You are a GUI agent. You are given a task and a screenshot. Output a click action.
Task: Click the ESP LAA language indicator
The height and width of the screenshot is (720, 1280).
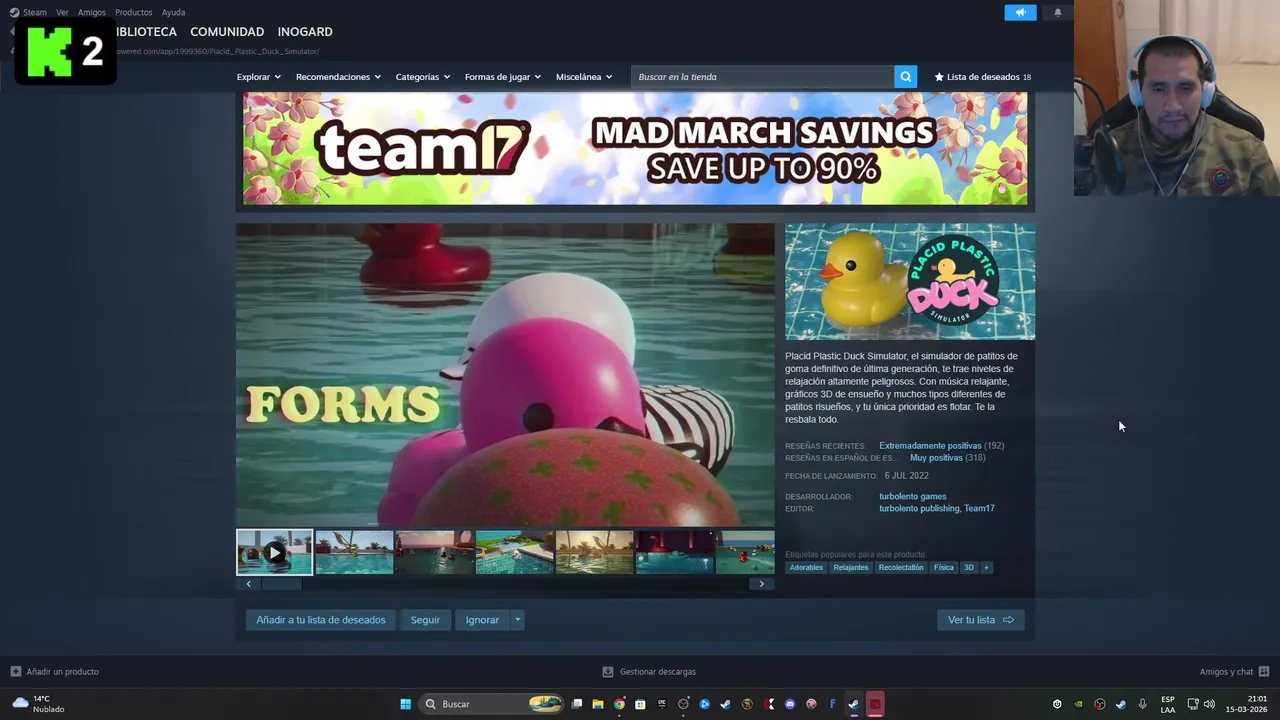tap(1168, 704)
